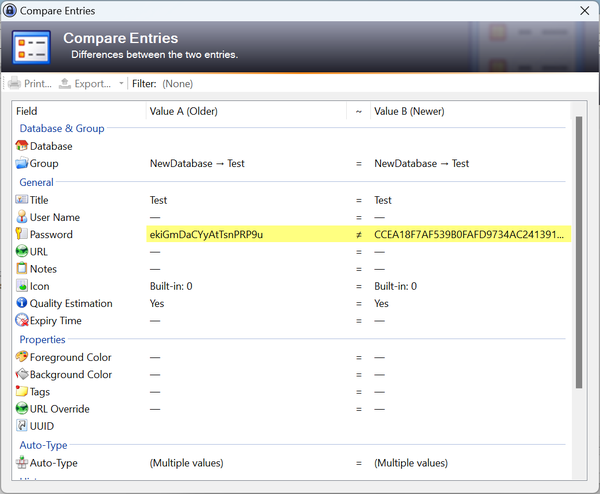Click the Tags note icon
The image size is (600, 494).
click(x=22, y=391)
